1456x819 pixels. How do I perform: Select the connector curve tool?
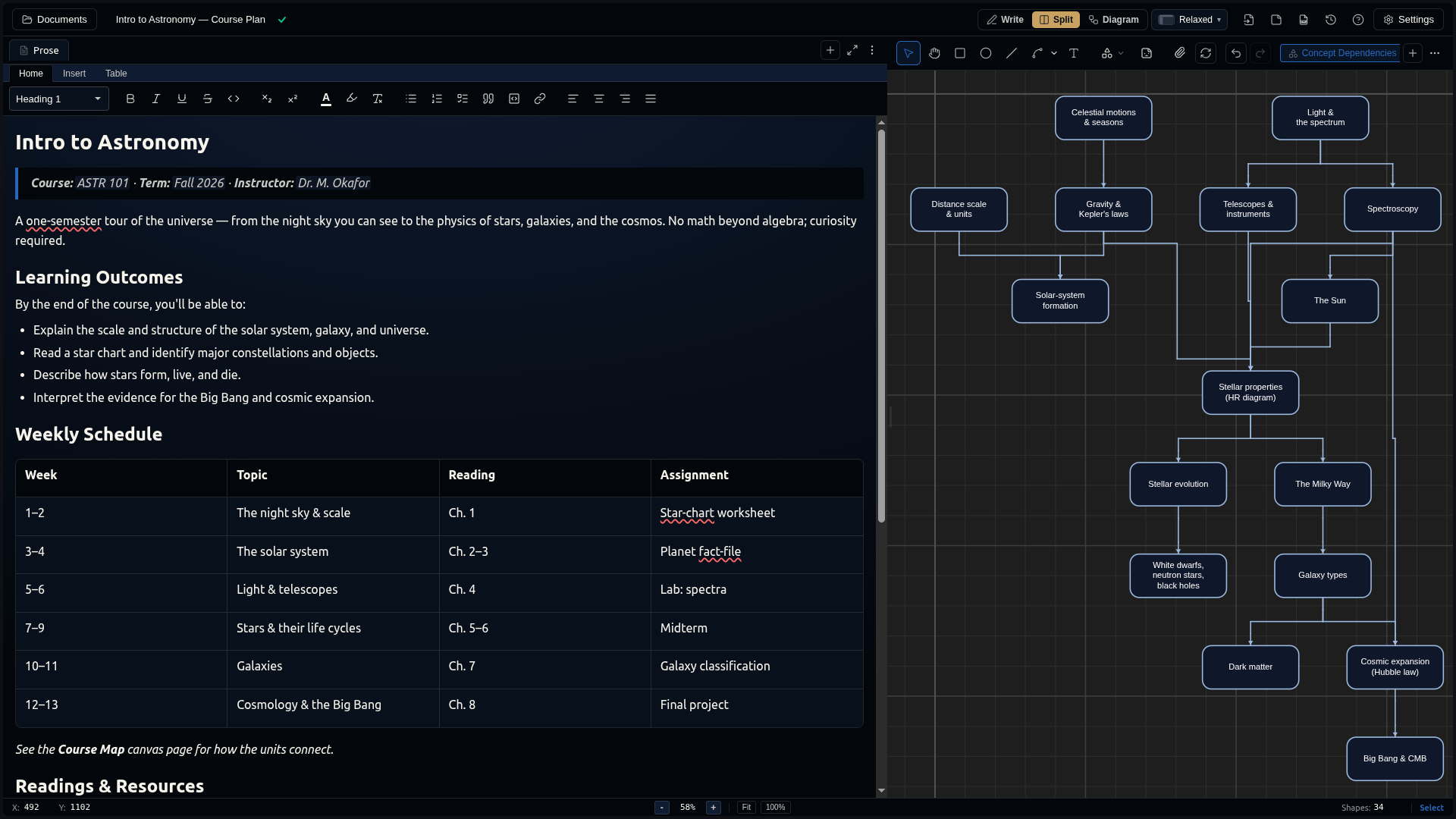[1037, 53]
